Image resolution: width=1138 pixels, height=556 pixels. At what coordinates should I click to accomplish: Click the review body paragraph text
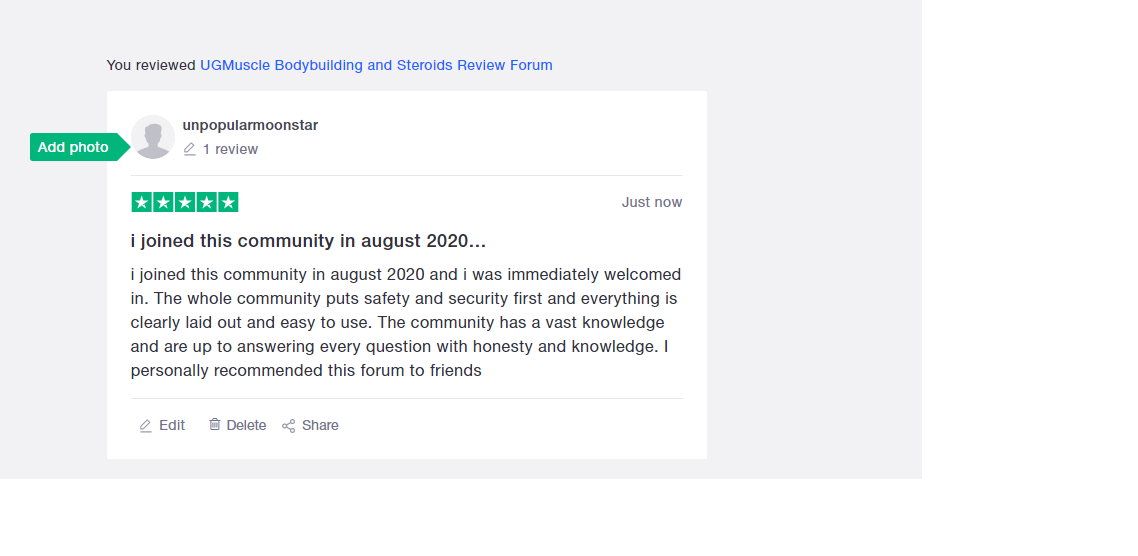(x=405, y=322)
